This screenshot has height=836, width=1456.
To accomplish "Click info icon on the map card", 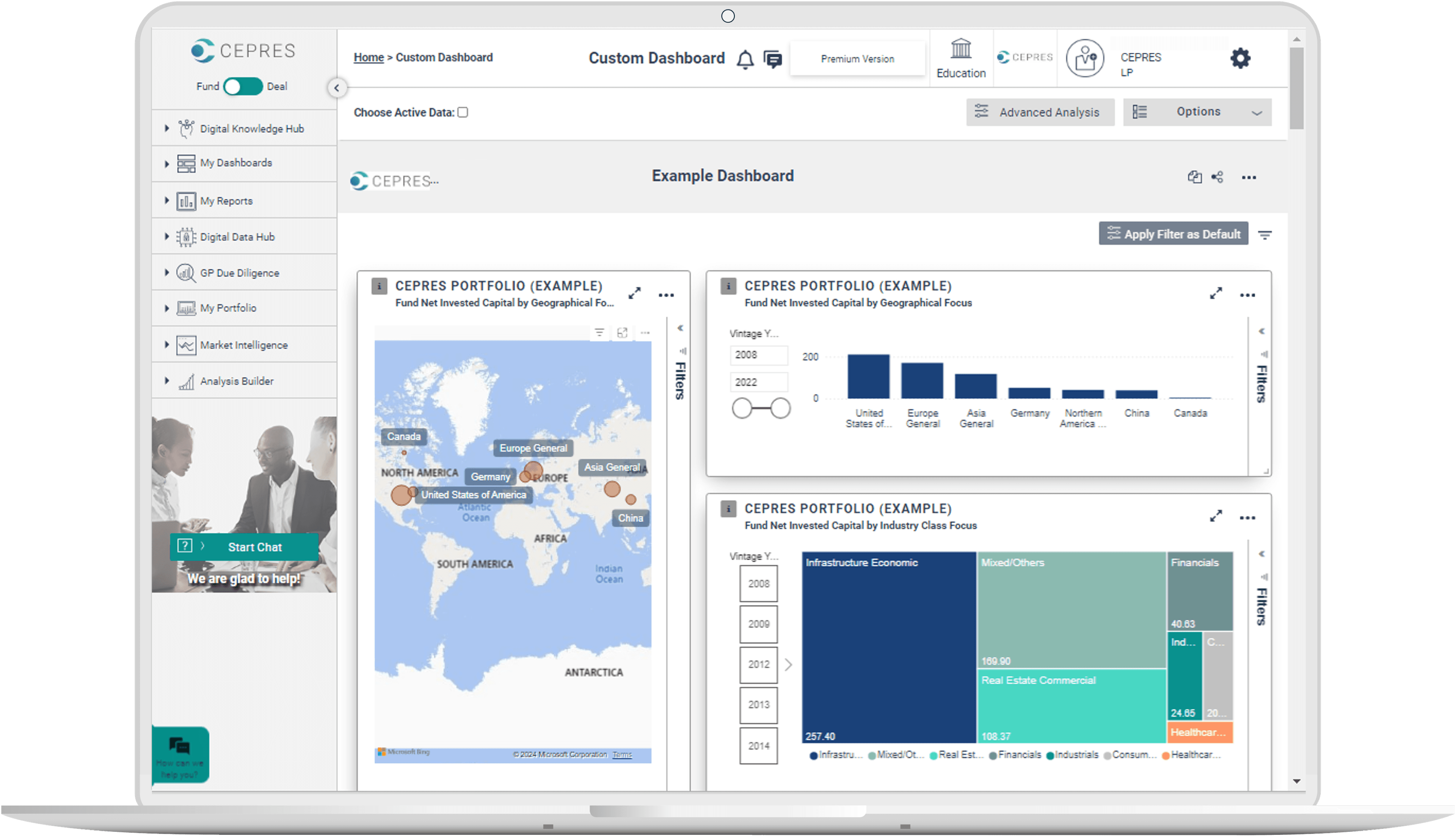I will [x=379, y=285].
